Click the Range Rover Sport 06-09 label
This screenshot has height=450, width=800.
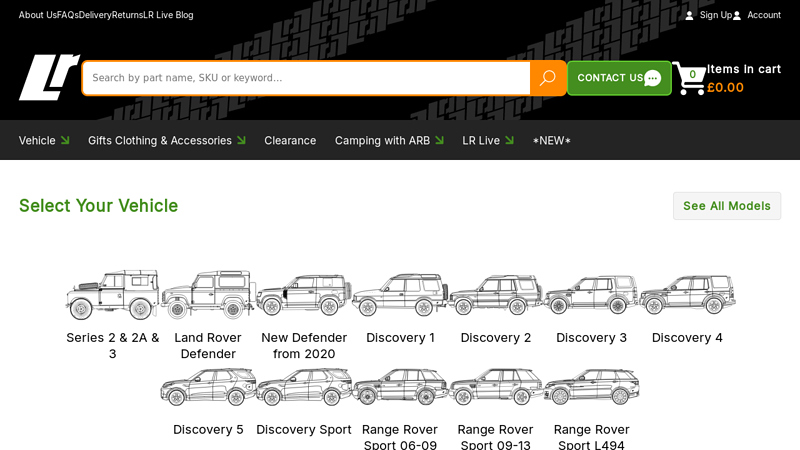click(x=400, y=437)
